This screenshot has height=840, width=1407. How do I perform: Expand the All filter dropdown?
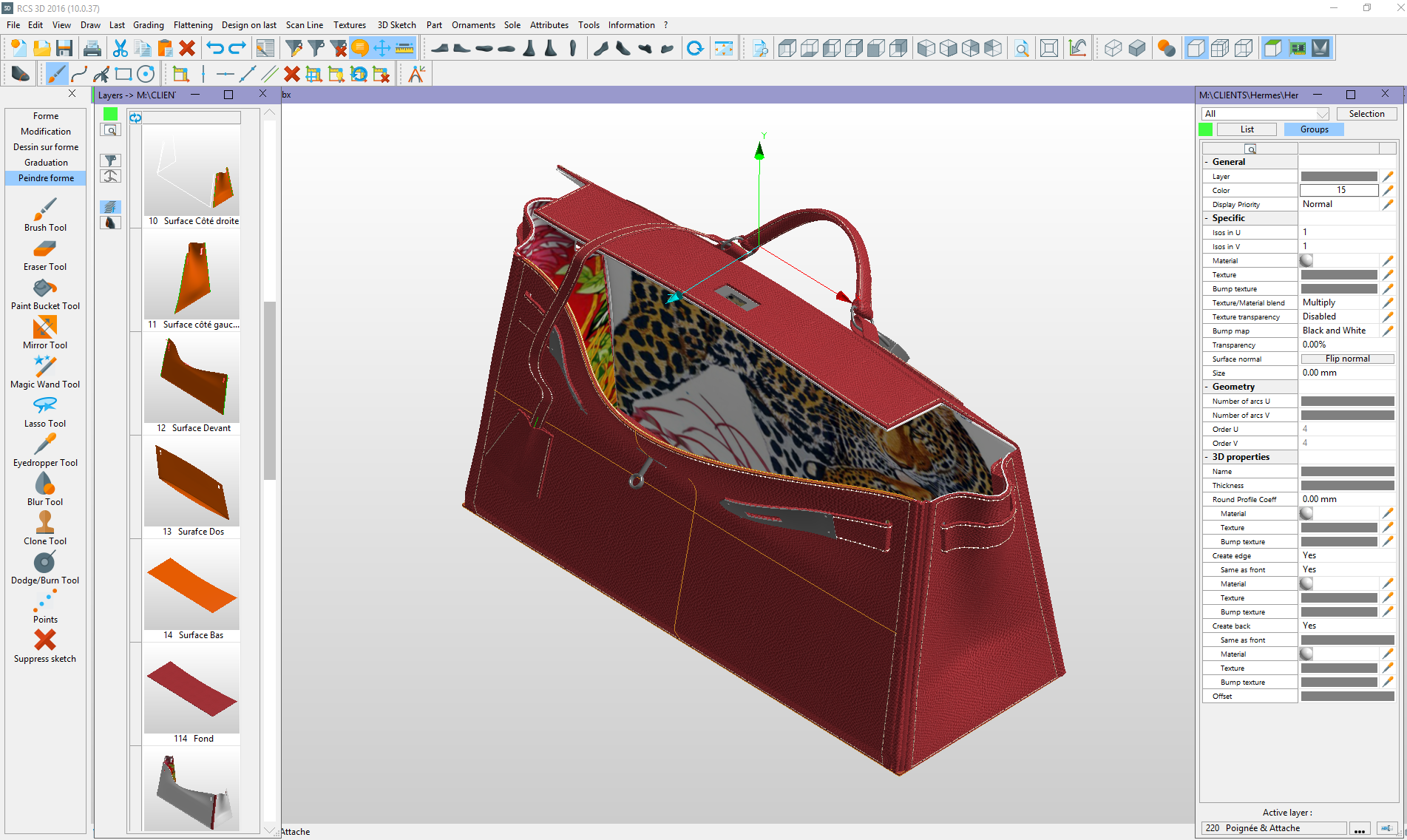(1322, 113)
